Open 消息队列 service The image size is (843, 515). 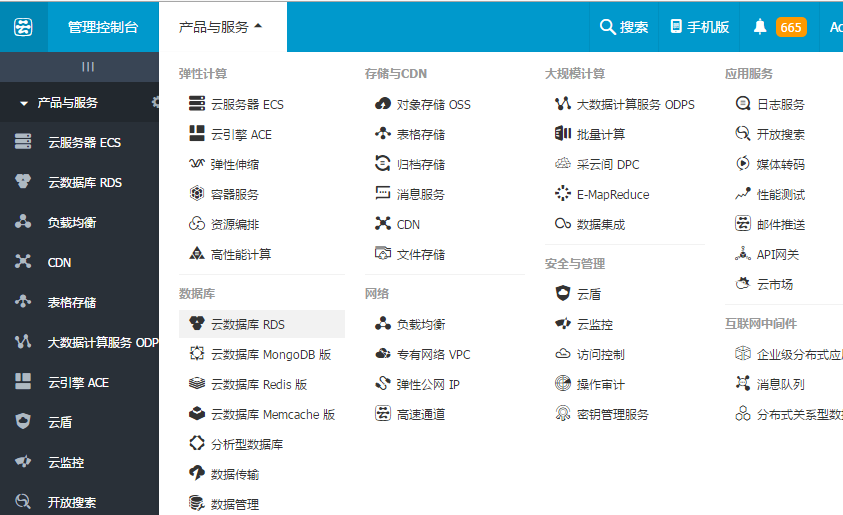(x=781, y=384)
